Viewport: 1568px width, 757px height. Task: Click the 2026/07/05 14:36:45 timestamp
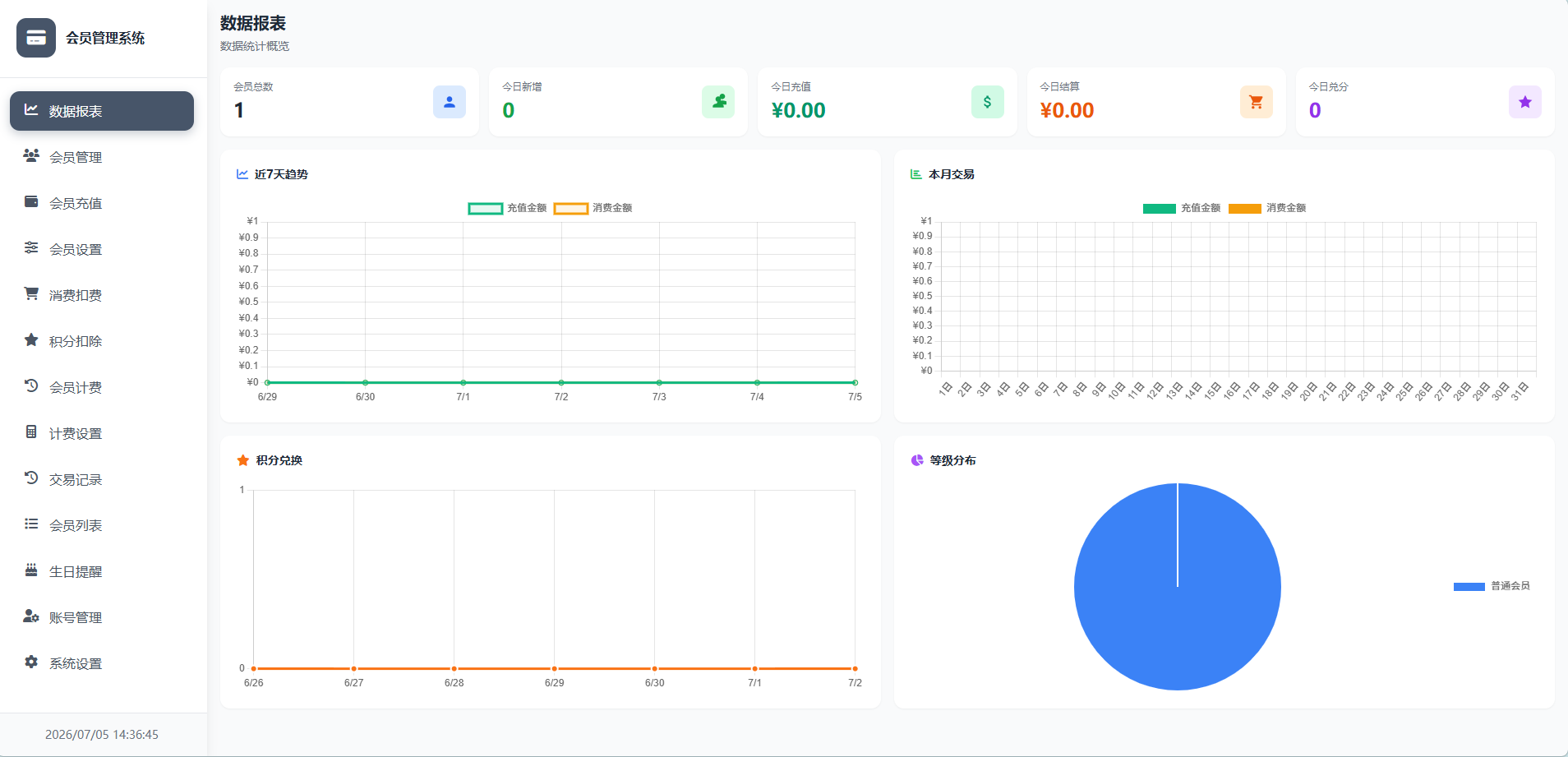coord(102,735)
